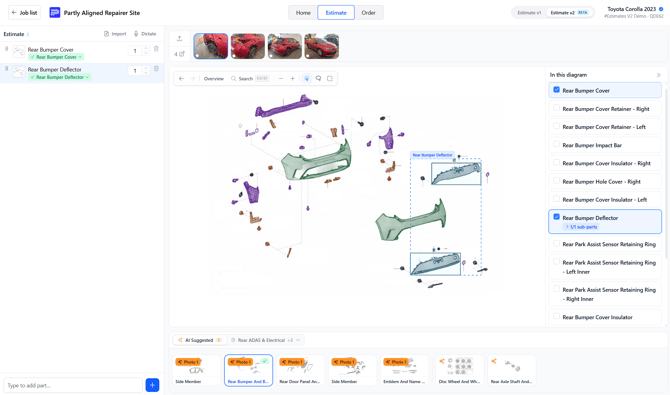Open the Disc Wheel And Wh... diagram card
This screenshot has height=395, width=670.
coord(459,370)
